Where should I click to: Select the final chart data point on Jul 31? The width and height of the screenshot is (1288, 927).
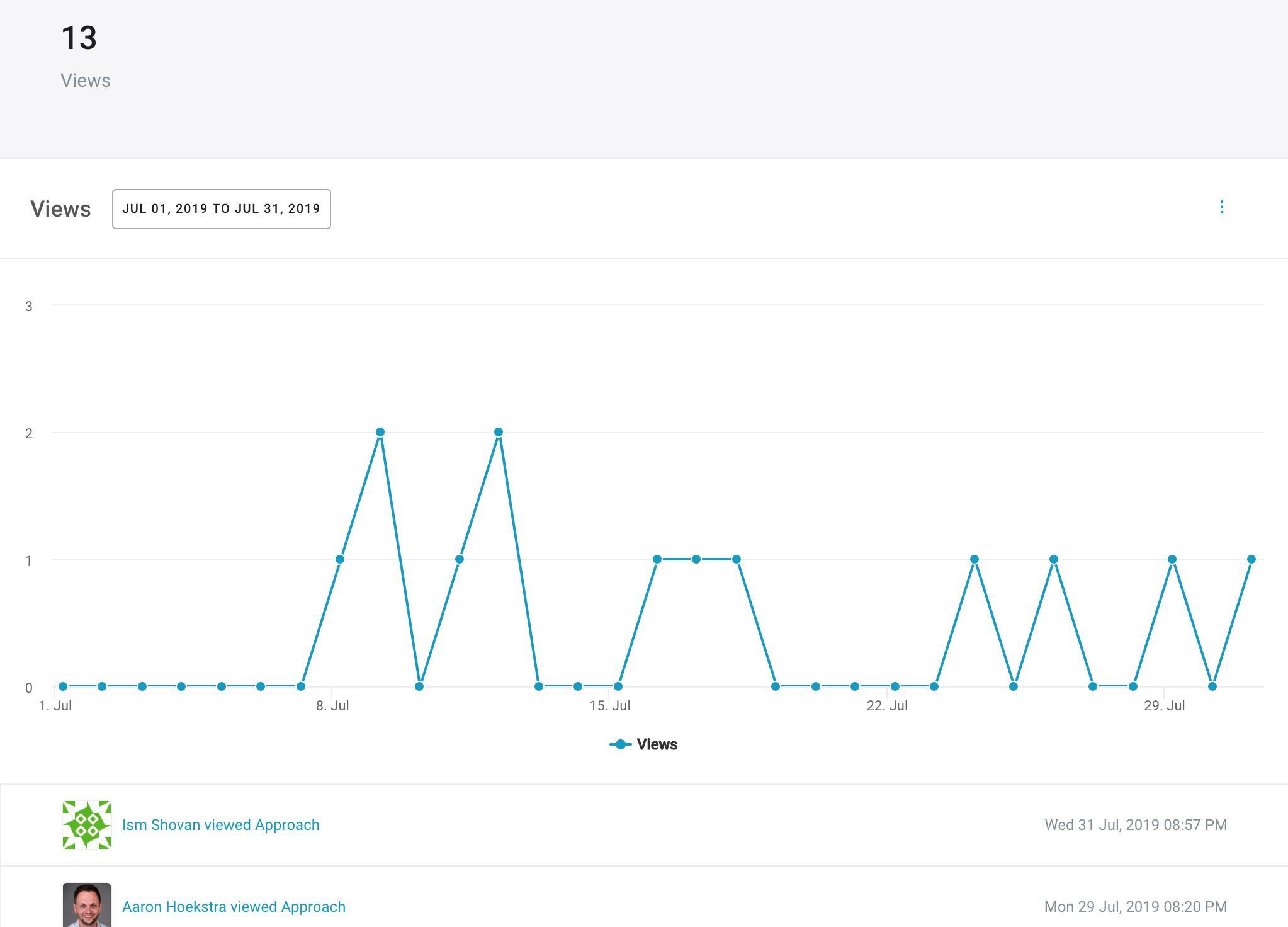pos(1251,559)
